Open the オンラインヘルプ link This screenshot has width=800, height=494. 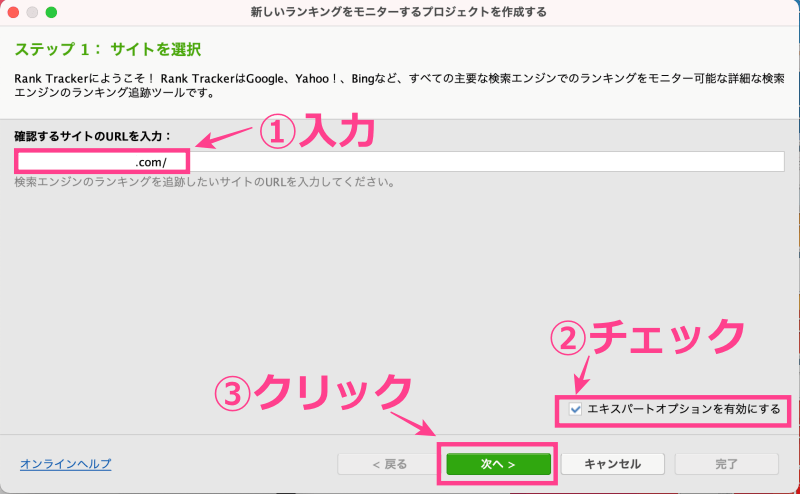[x=66, y=464]
